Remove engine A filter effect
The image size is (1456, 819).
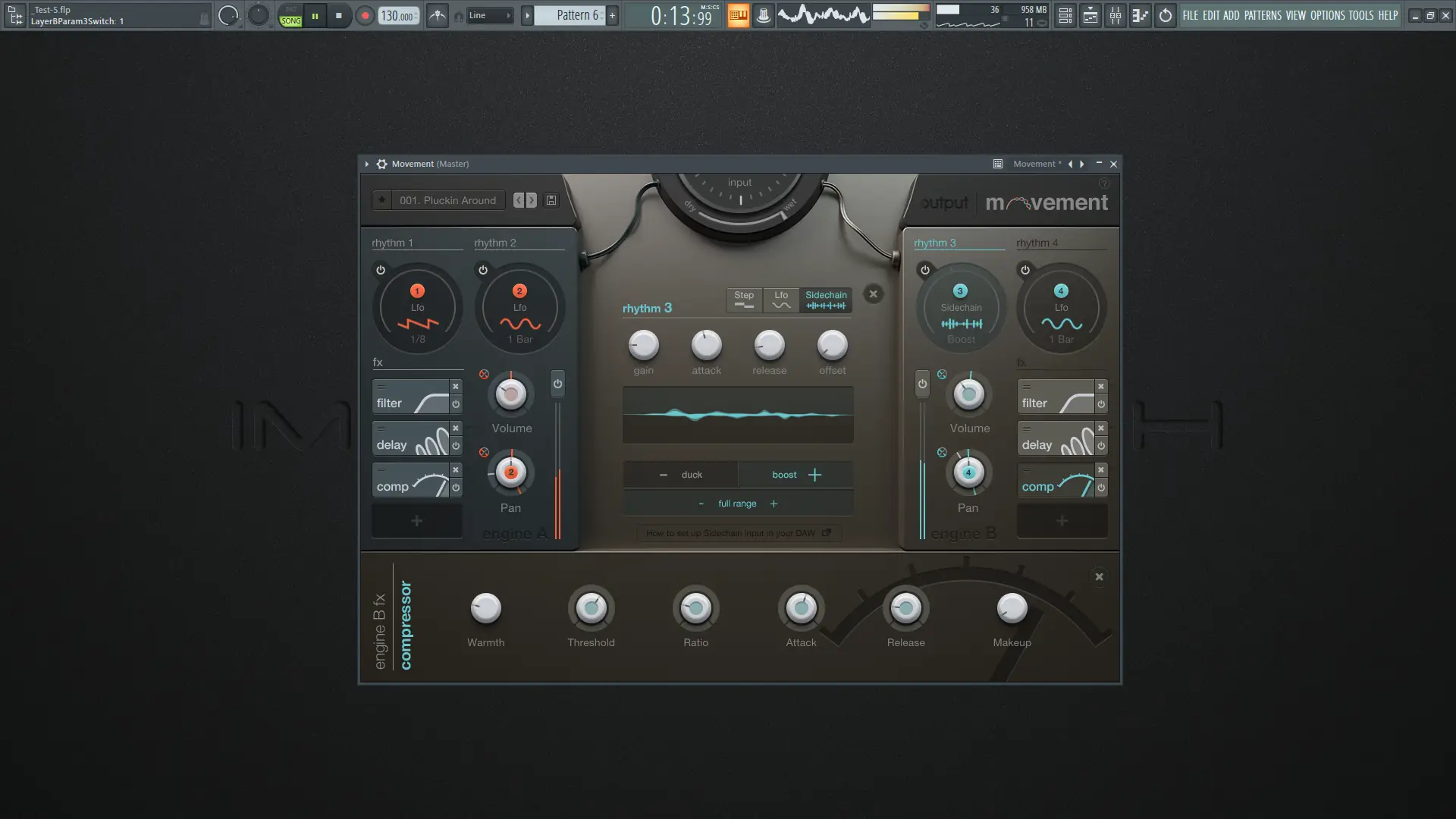point(456,387)
